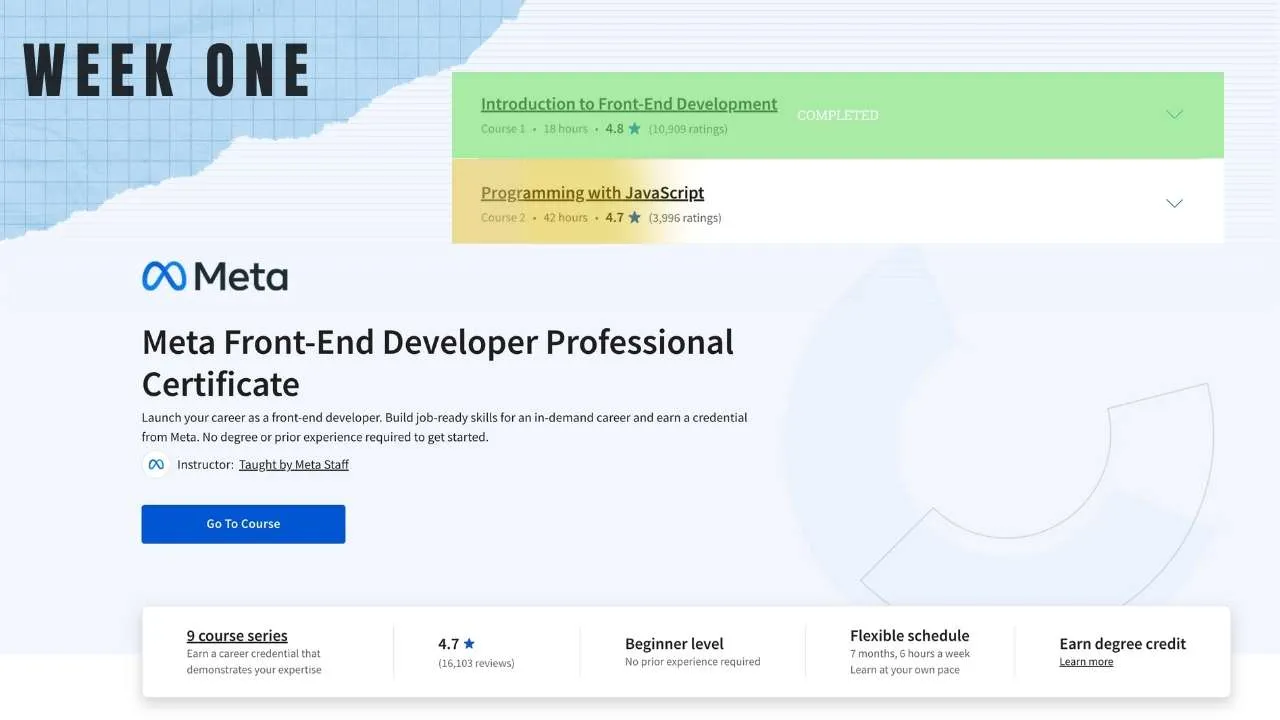
Task: Click the Earn degree credit heading
Action: coord(1123,644)
